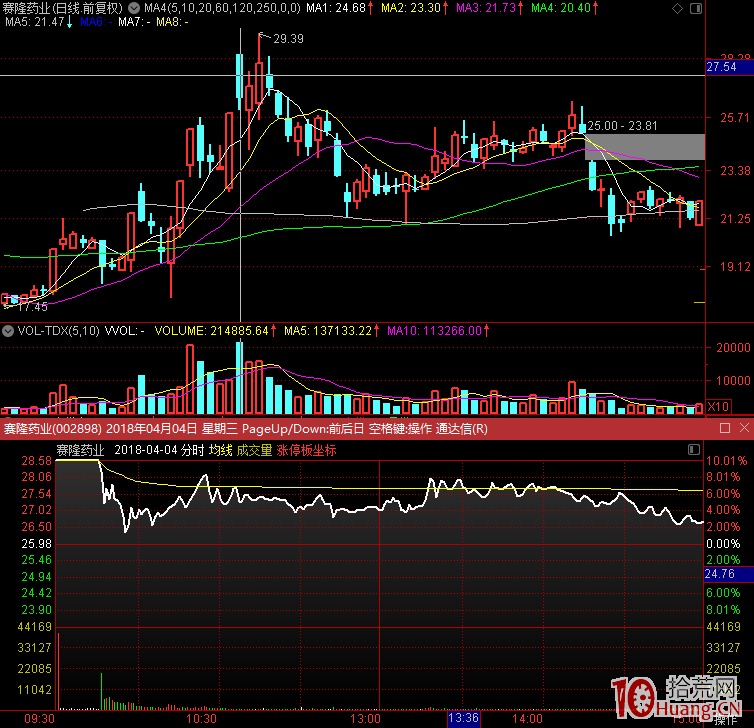Viewport: 754px width, 728px height.
Task: Click the gray 25.00 - 23.81 gap box
Action: (644, 146)
